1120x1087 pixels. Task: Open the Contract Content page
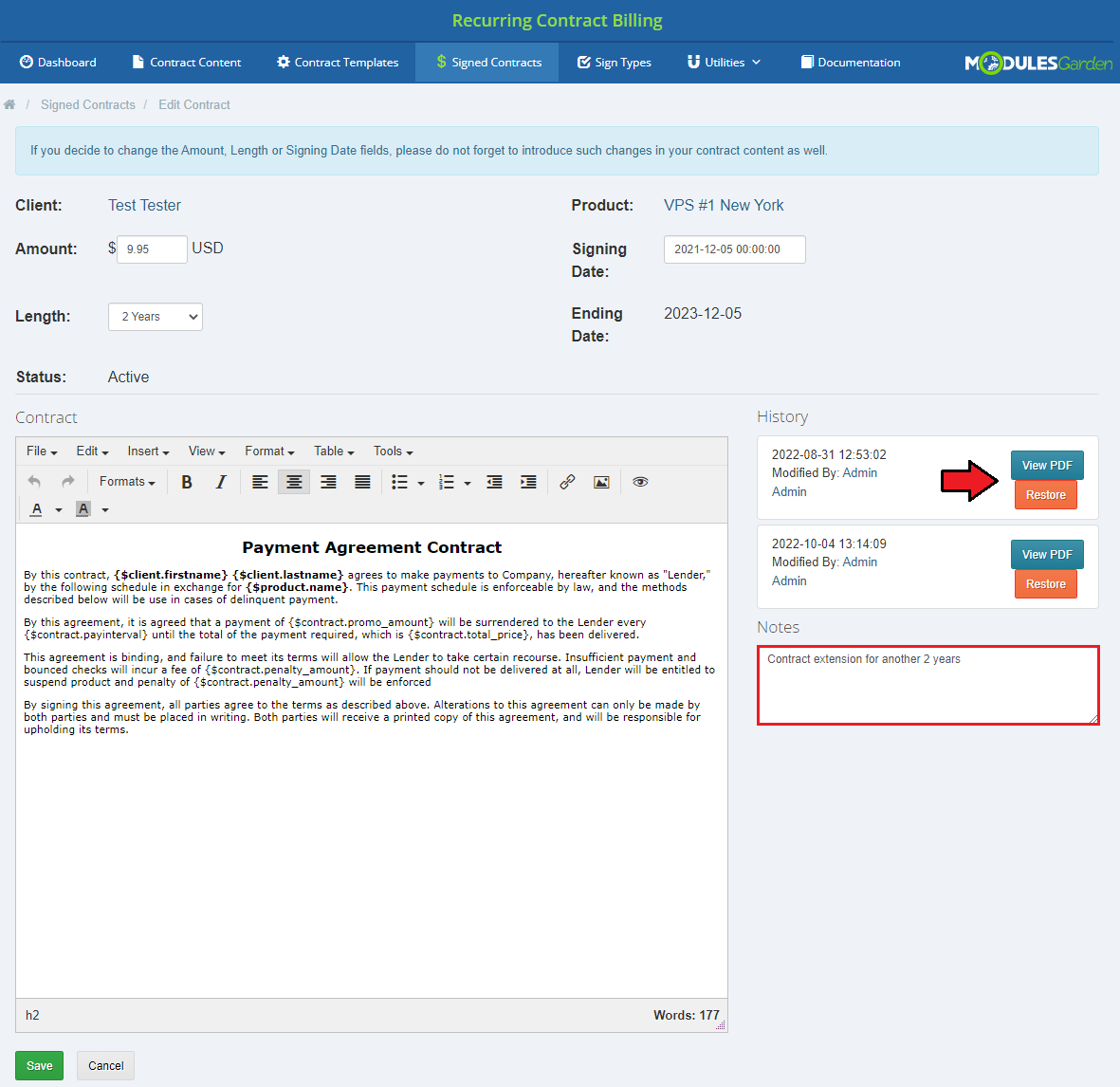click(187, 63)
